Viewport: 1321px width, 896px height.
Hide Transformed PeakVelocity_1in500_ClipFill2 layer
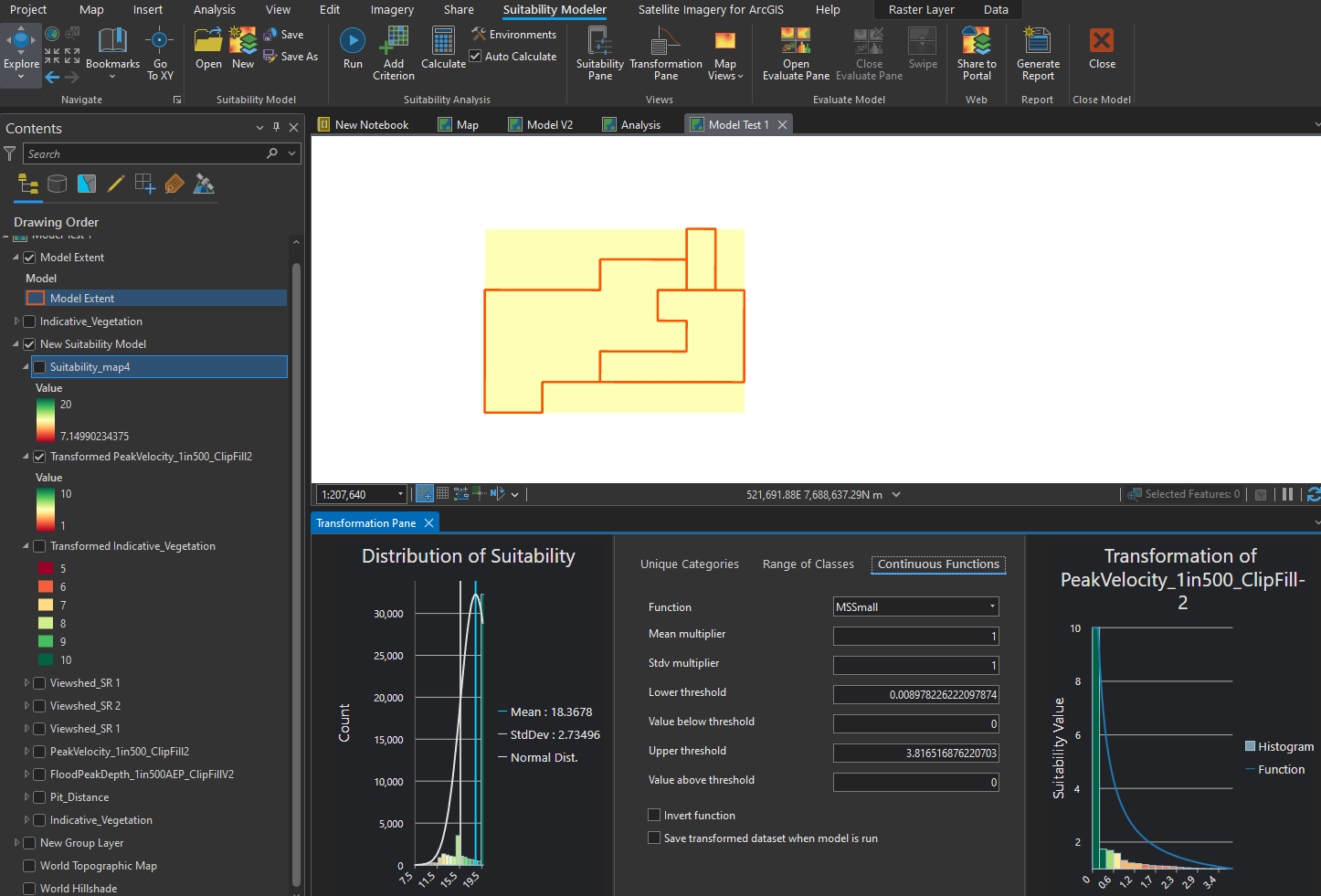click(39, 457)
